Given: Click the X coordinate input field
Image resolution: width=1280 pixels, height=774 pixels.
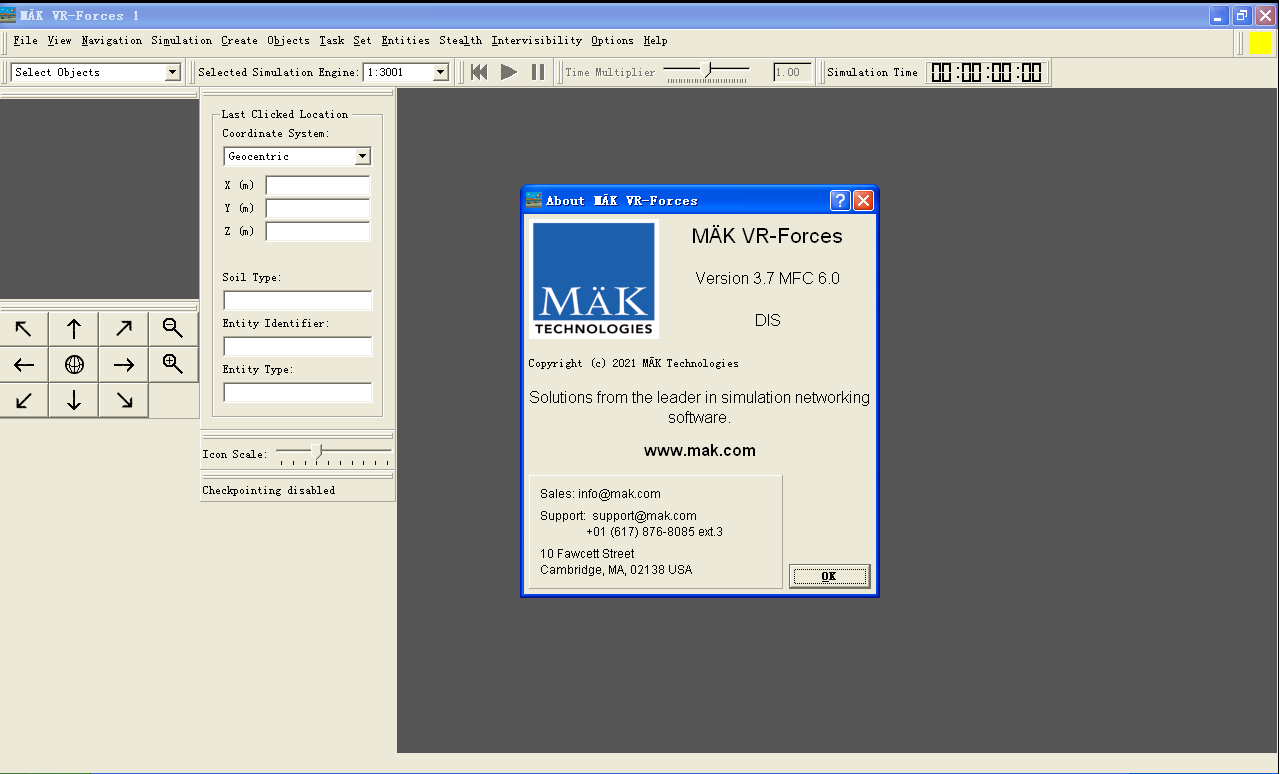Looking at the screenshot, I should tap(317, 185).
